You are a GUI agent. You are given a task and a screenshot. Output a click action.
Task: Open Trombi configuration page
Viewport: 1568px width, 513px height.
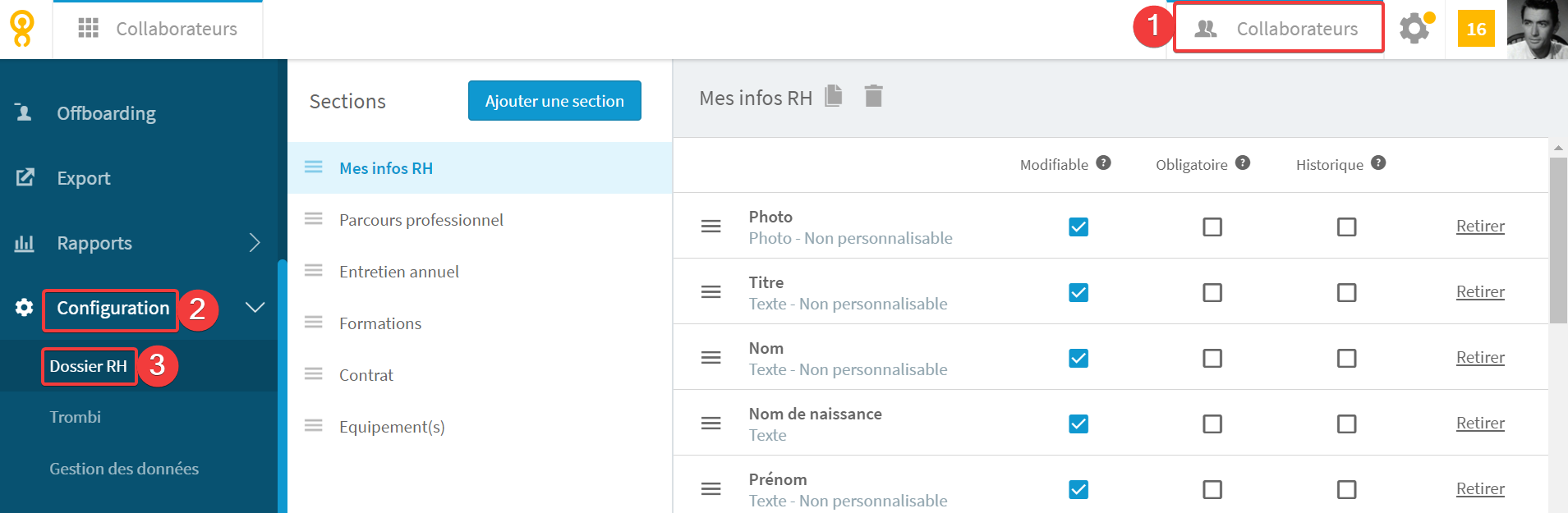coord(75,417)
